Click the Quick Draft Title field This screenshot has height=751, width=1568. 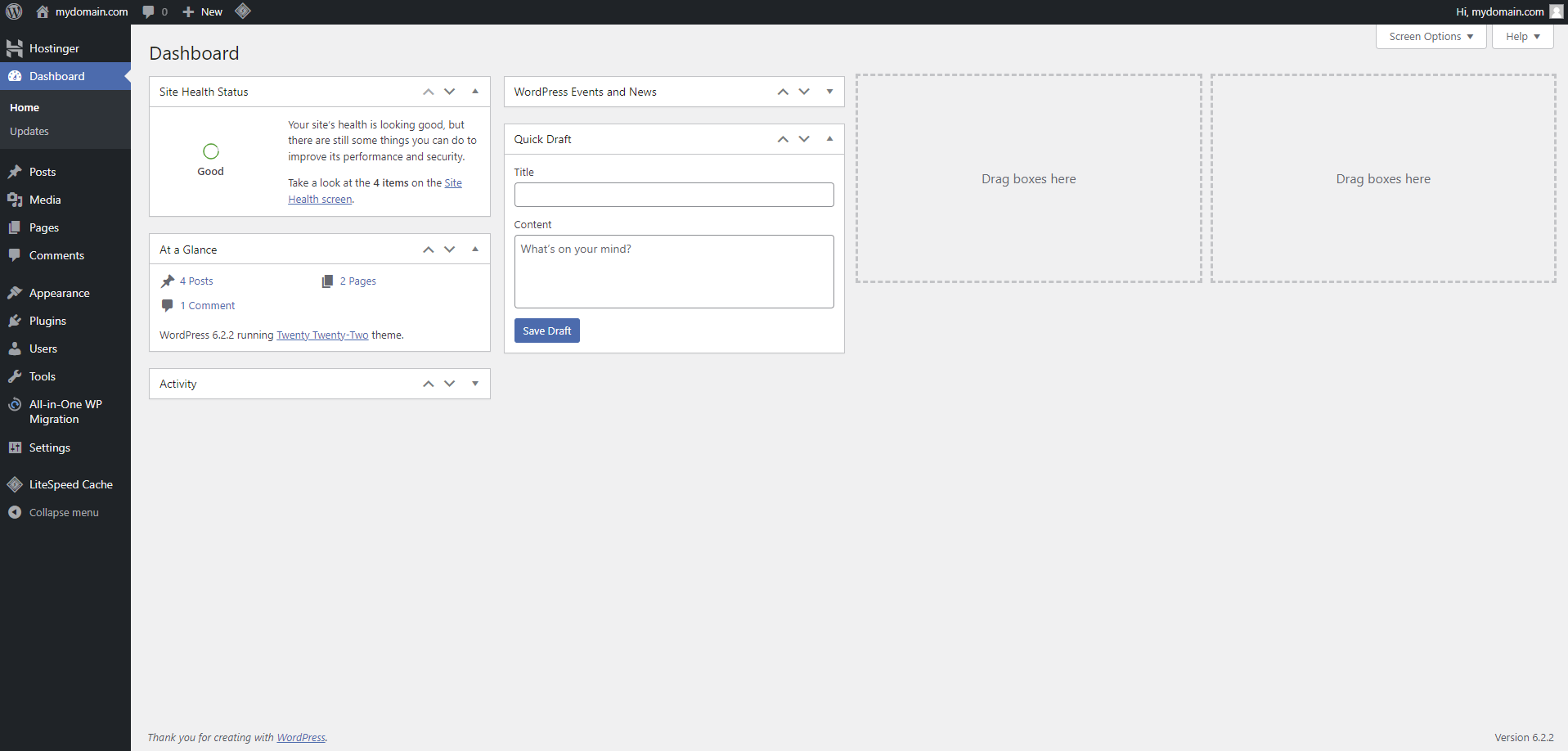[x=674, y=195]
